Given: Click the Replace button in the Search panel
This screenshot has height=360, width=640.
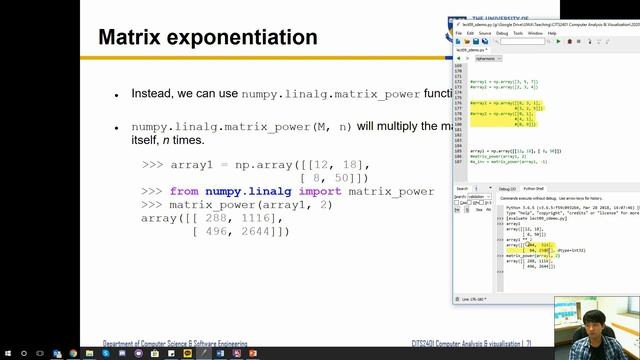Looking at the screenshot, I should click(x=479, y=210).
